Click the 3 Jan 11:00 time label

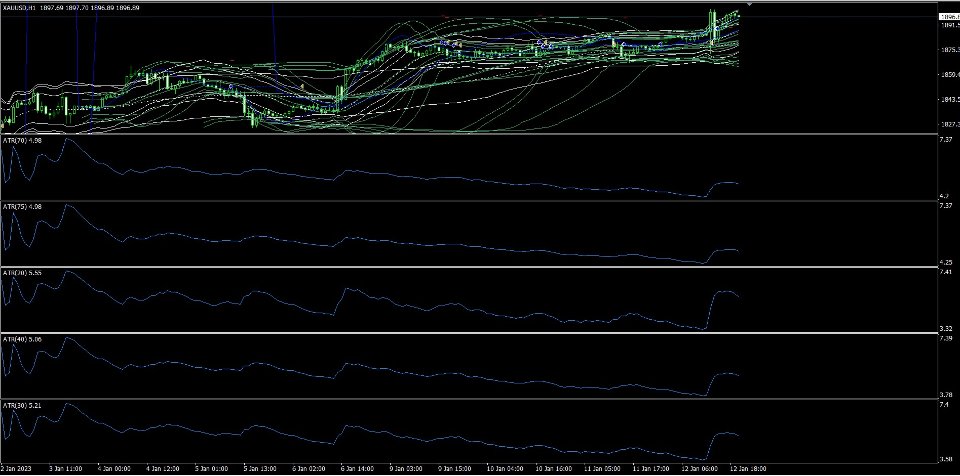(x=65, y=469)
